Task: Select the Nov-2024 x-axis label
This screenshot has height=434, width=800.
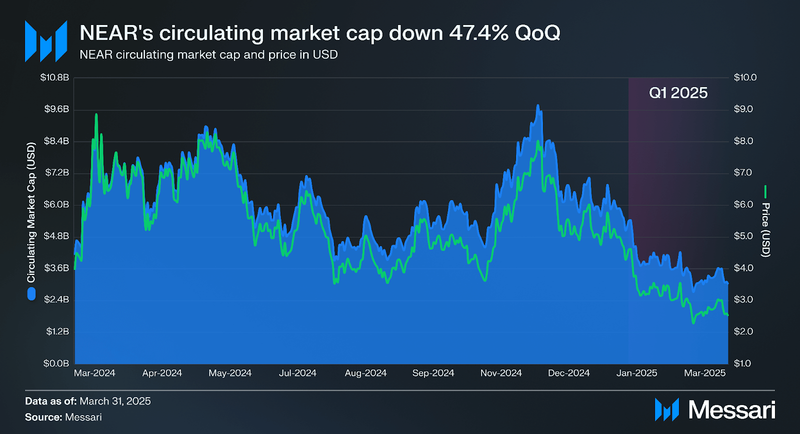Action: (x=501, y=373)
